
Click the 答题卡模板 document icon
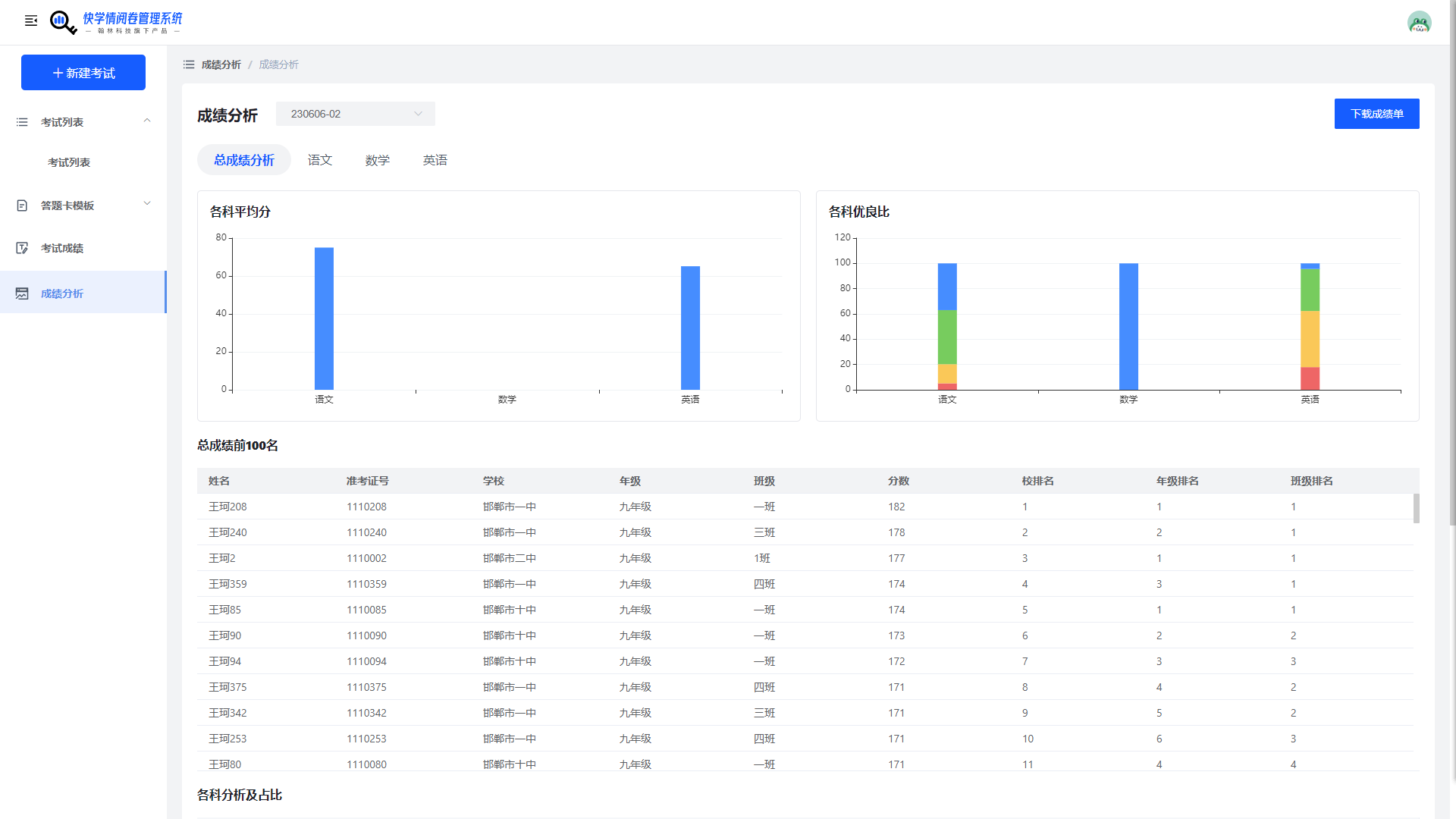(22, 206)
